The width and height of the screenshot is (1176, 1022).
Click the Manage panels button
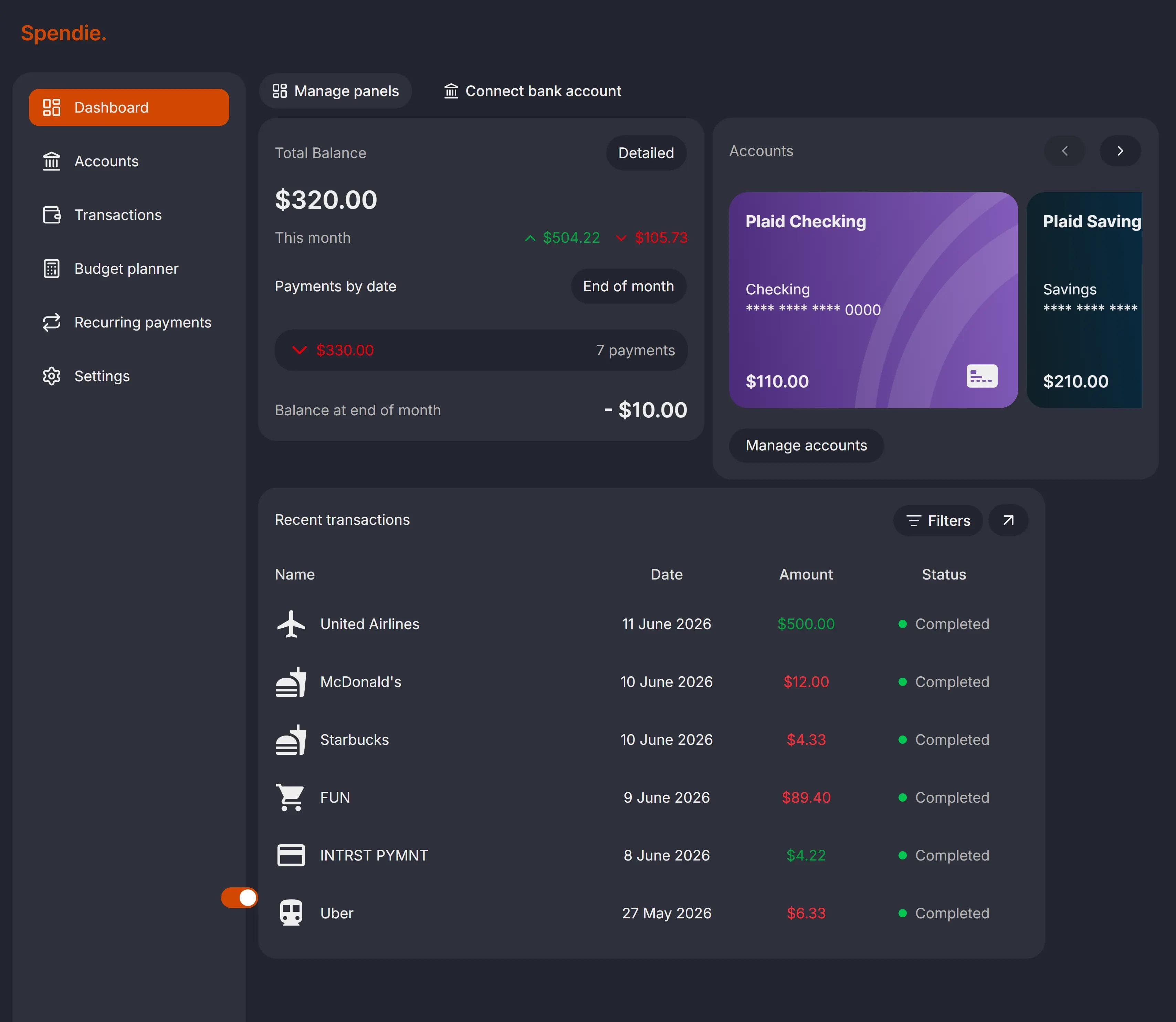click(336, 91)
